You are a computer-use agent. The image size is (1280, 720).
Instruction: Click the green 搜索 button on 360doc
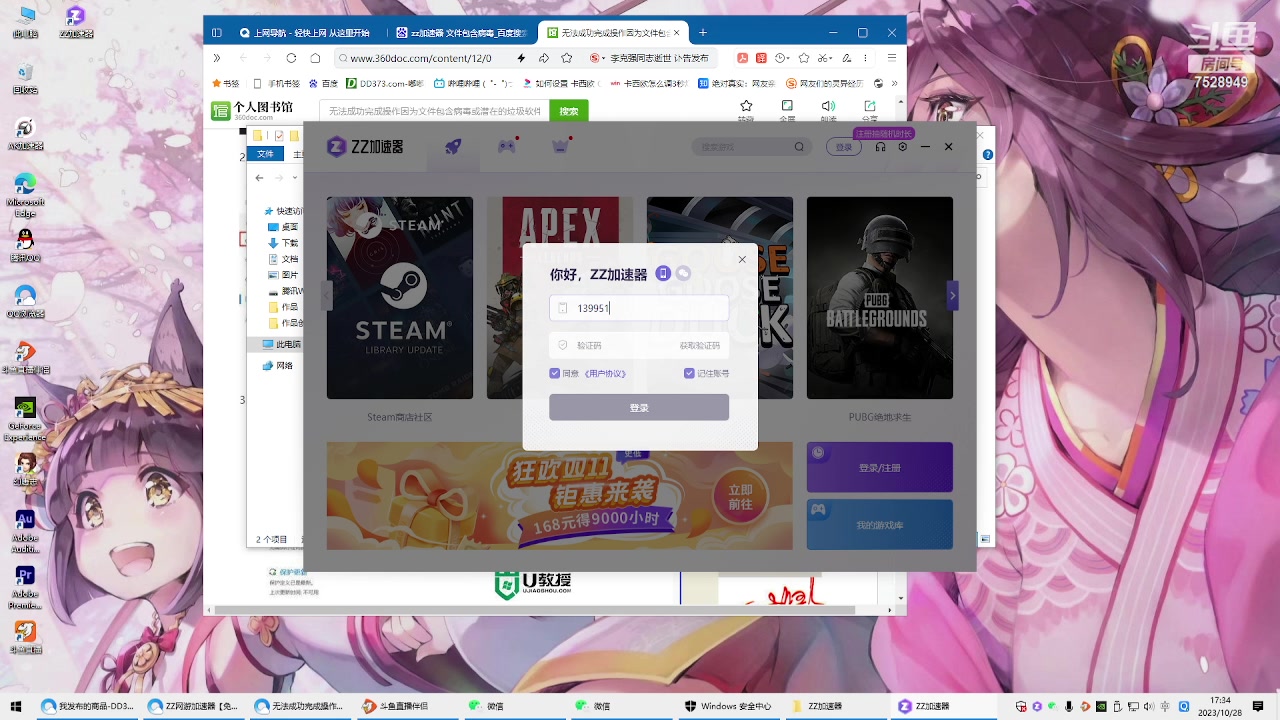(569, 111)
